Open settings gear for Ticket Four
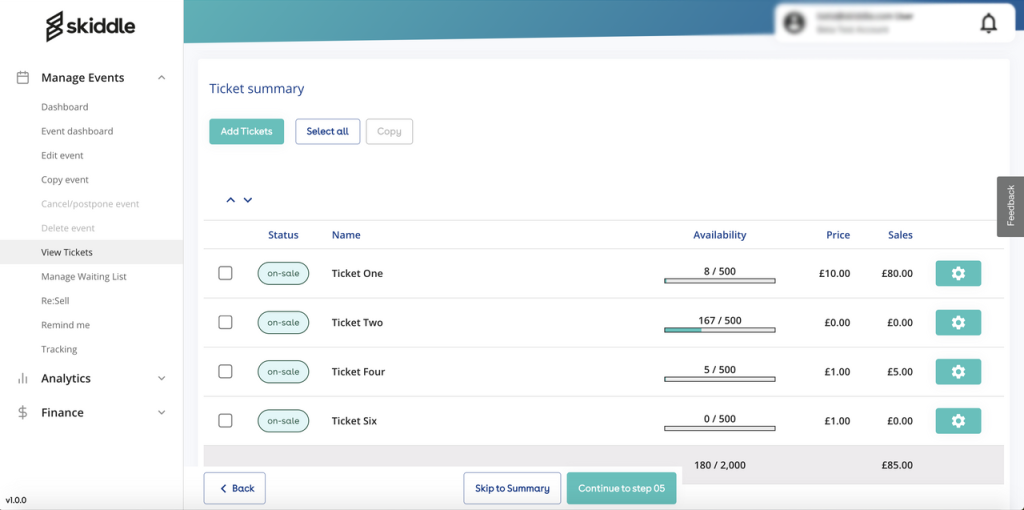The height and width of the screenshot is (510, 1024). (x=957, y=372)
